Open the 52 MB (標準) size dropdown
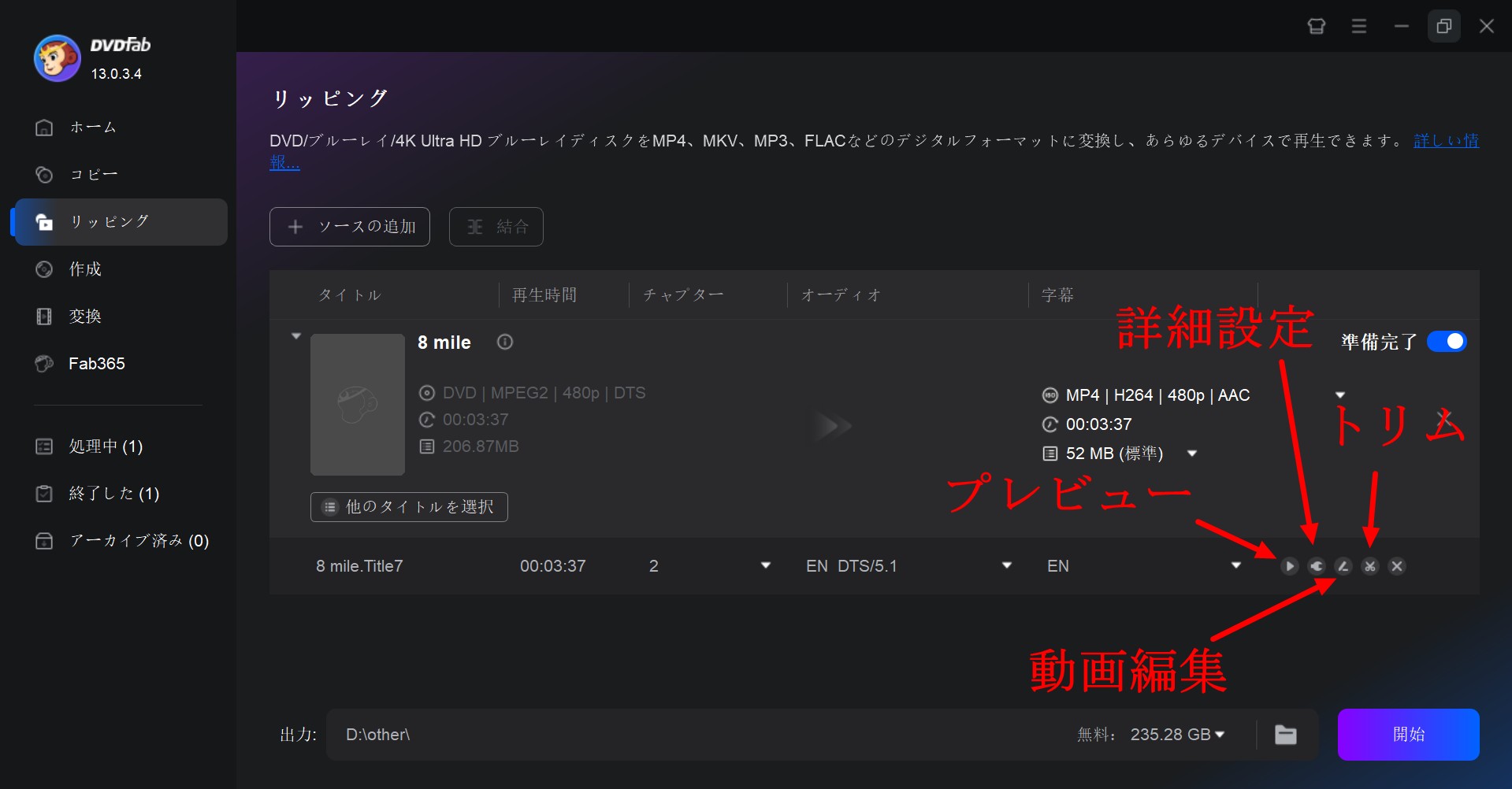The height and width of the screenshot is (789, 1512). tap(1192, 454)
